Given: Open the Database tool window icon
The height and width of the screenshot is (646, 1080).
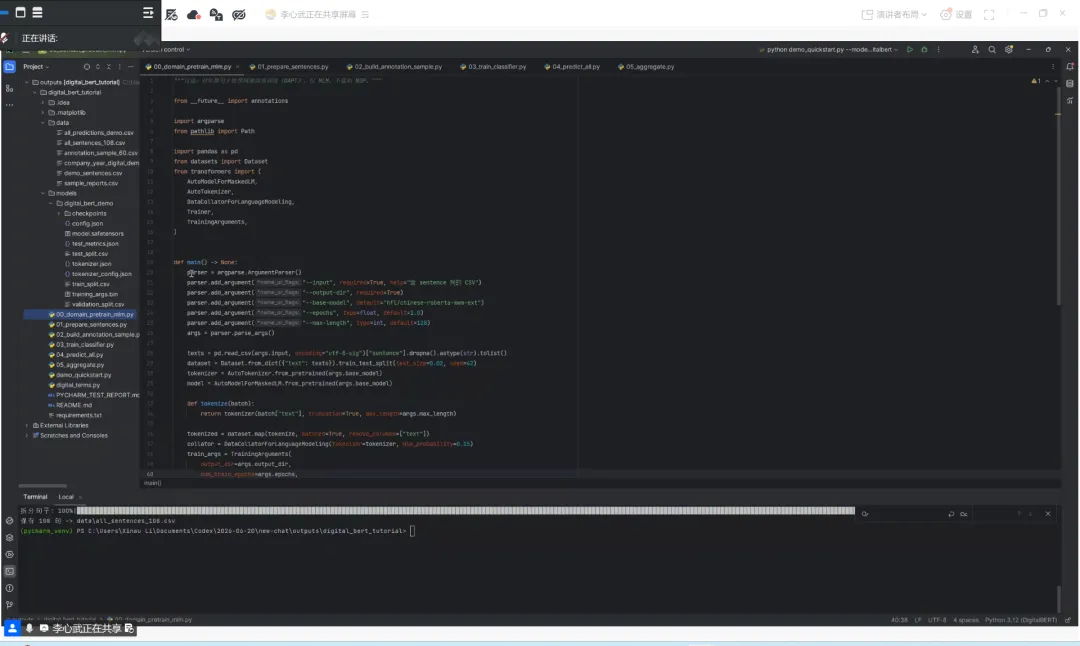Looking at the screenshot, I should tap(1070, 83).
